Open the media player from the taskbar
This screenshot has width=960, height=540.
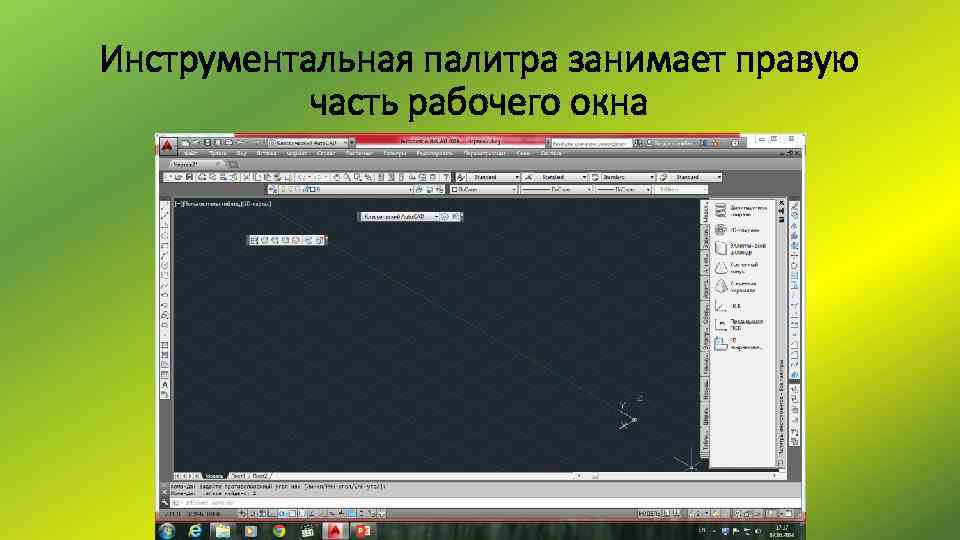click(251, 531)
